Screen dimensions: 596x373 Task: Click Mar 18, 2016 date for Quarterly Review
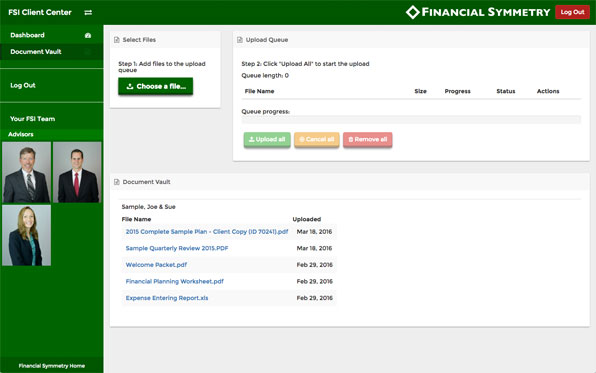[x=314, y=248]
